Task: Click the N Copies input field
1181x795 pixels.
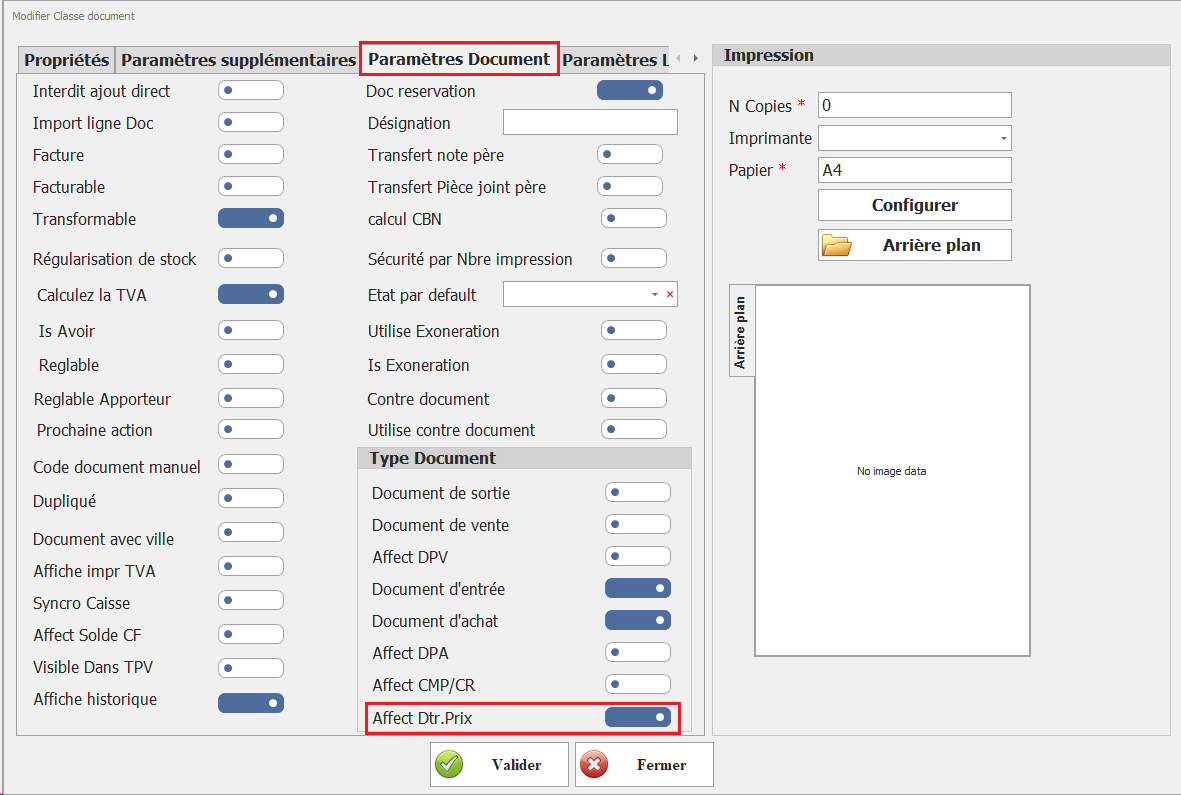Action: [914, 105]
